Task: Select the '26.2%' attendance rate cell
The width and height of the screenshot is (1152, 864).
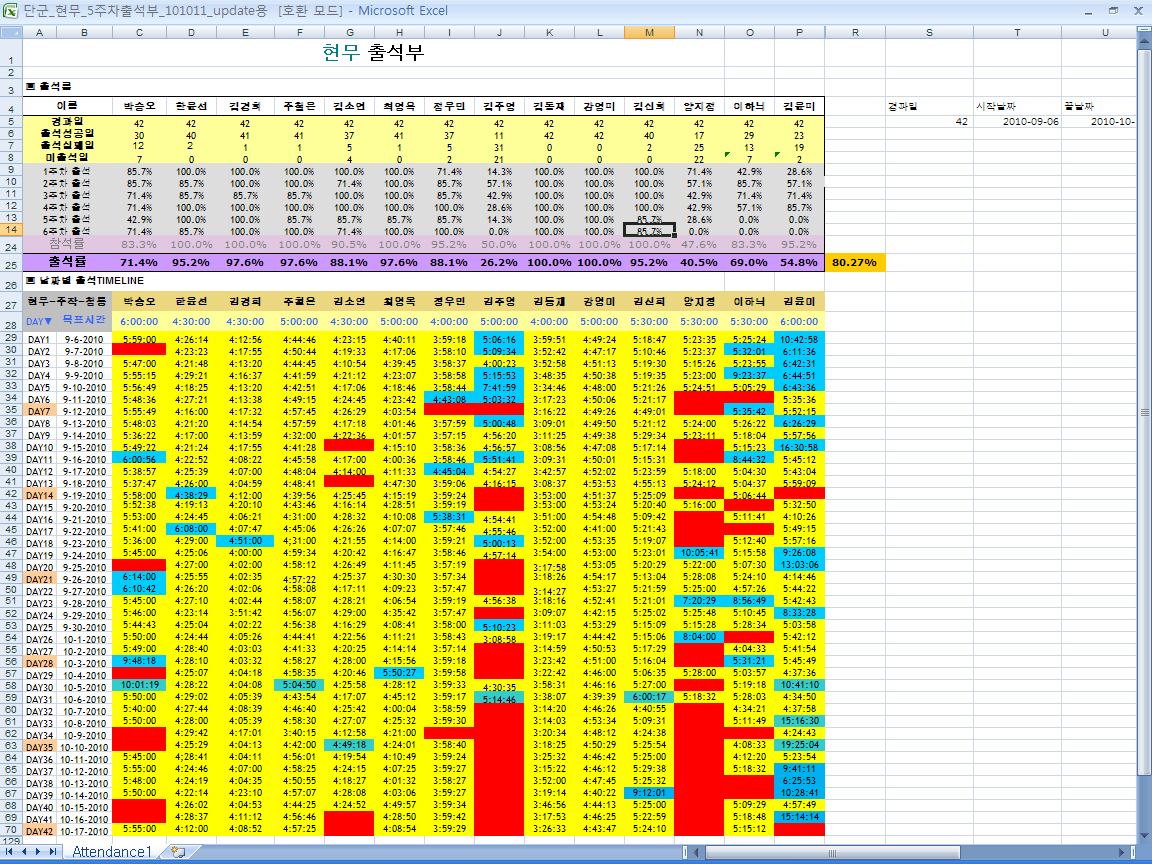Action: pos(500,262)
